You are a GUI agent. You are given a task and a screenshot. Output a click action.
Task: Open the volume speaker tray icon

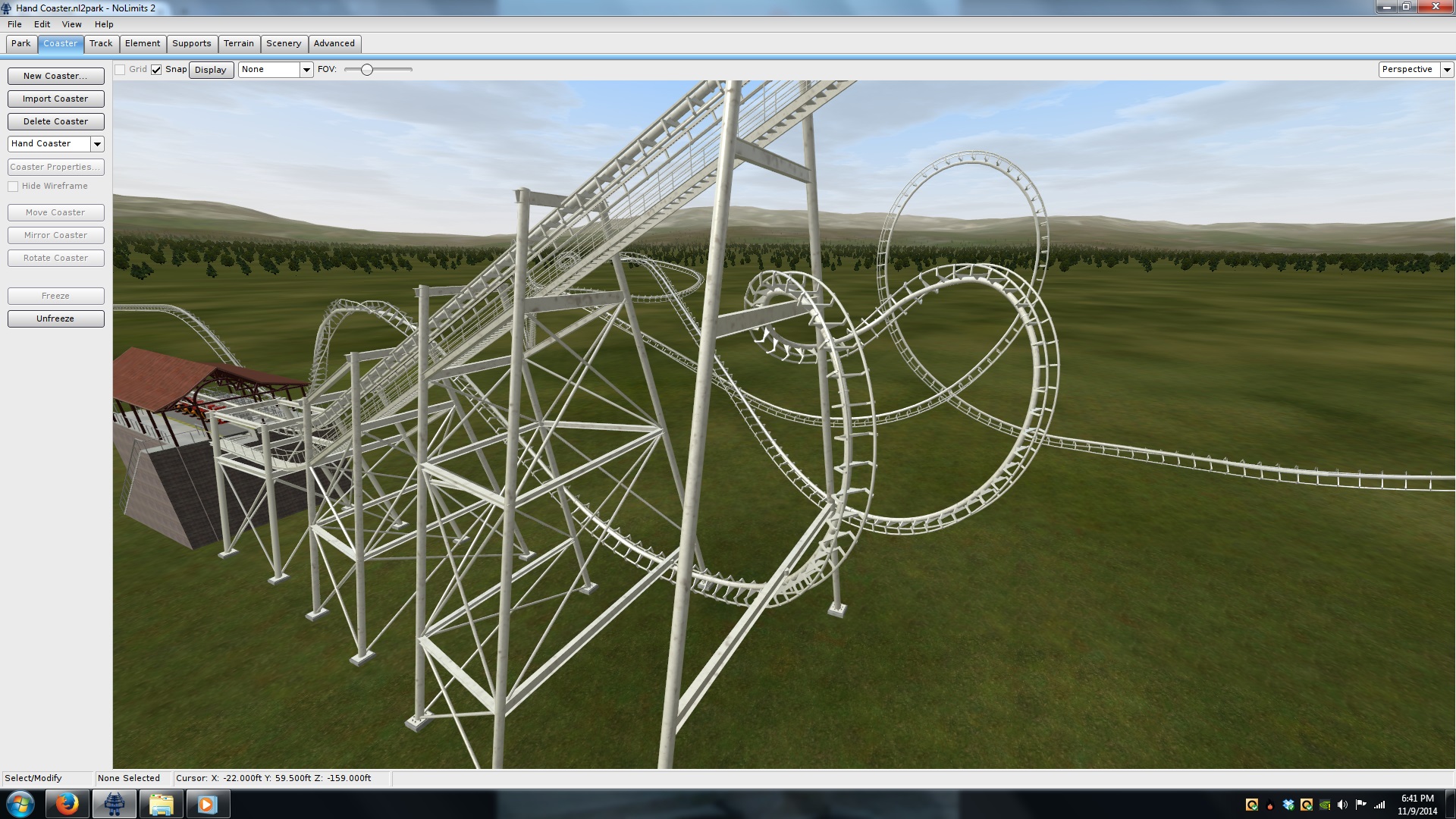[x=1342, y=805]
